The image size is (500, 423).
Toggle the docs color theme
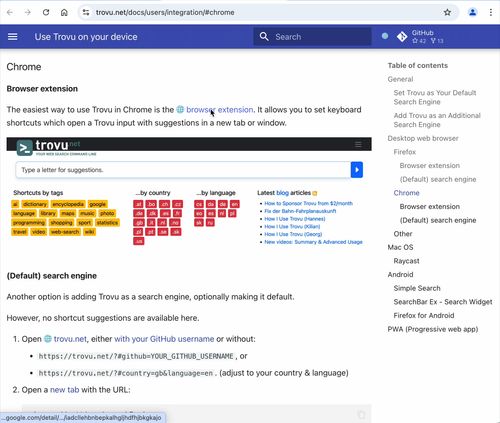click(385, 36)
